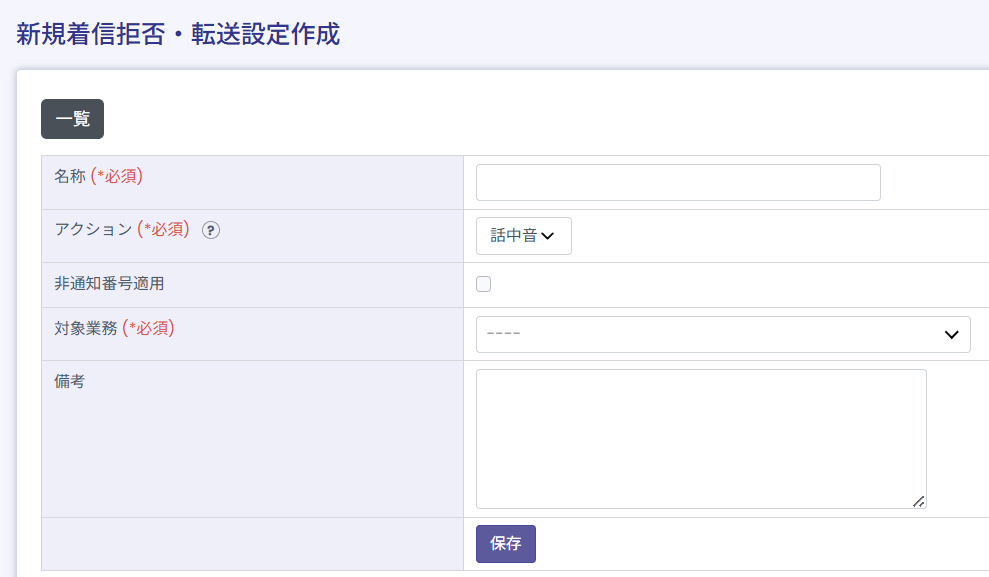
Task: Click inside the 備考 text area
Action: point(700,438)
